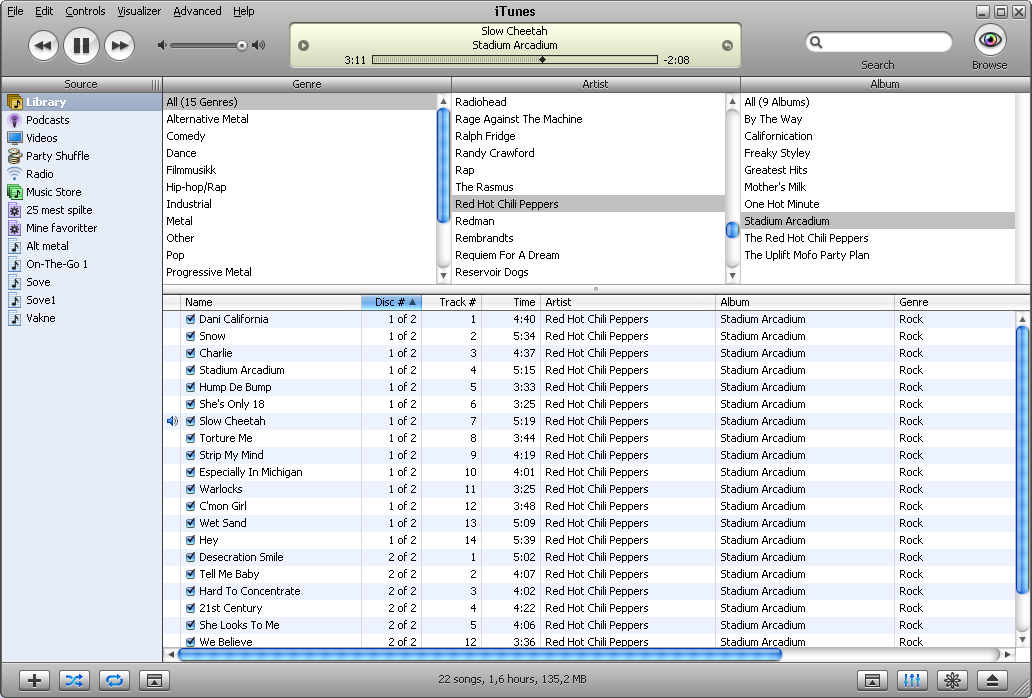The width and height of the screenshot is (1032, 698).
Task: Select Party Shuffle source
Action: pyautogui.click(x=82, y=156)
